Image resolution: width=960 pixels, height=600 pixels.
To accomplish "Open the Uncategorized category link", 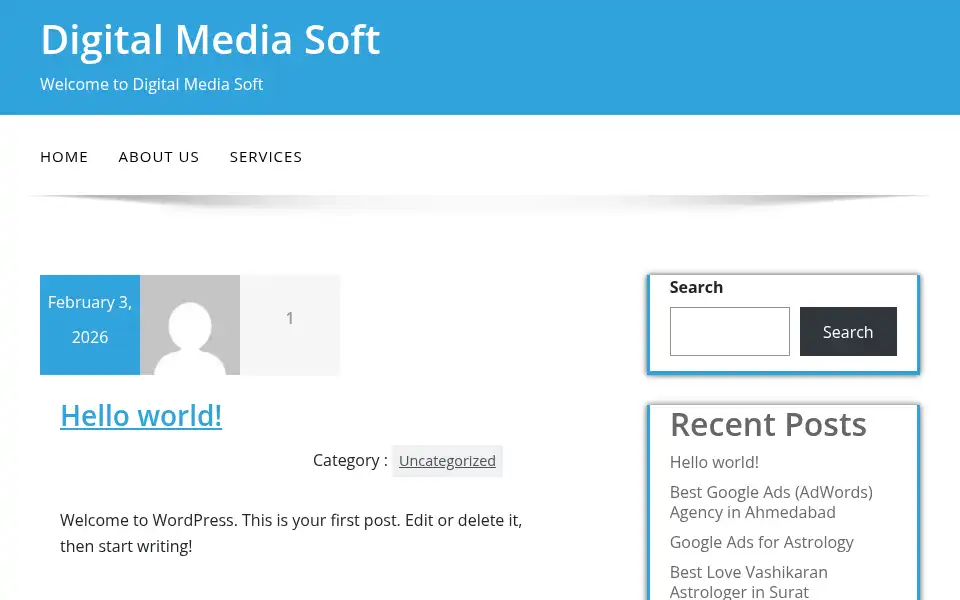I will (x=447, y=461).
